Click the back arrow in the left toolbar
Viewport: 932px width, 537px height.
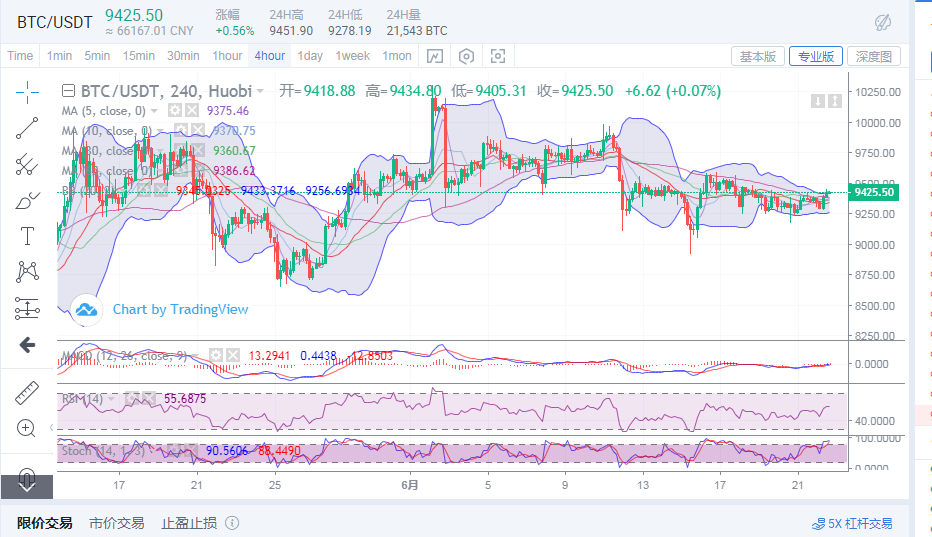coord(27,345)
